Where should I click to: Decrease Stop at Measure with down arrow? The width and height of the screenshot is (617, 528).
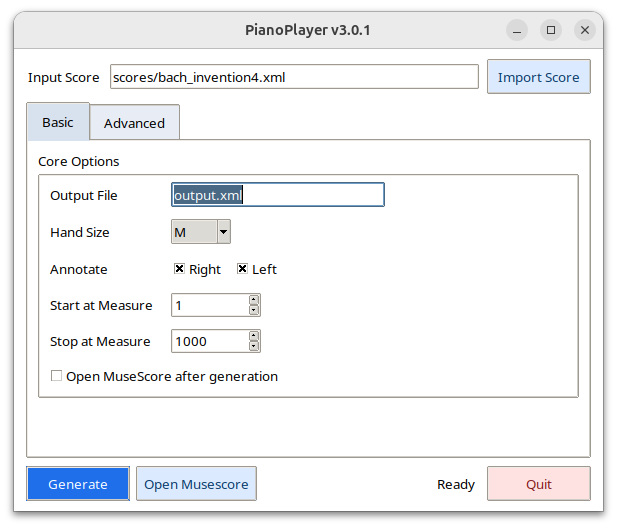254,346
